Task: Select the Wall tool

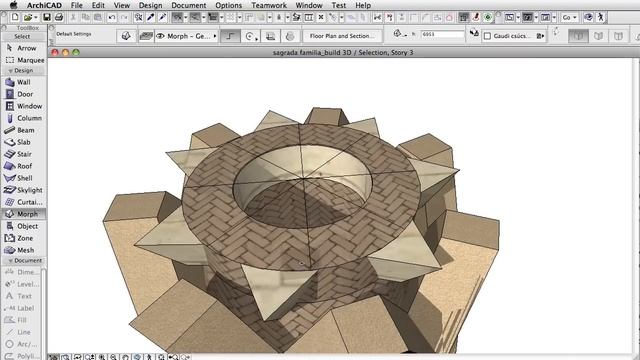Action: 24,82
